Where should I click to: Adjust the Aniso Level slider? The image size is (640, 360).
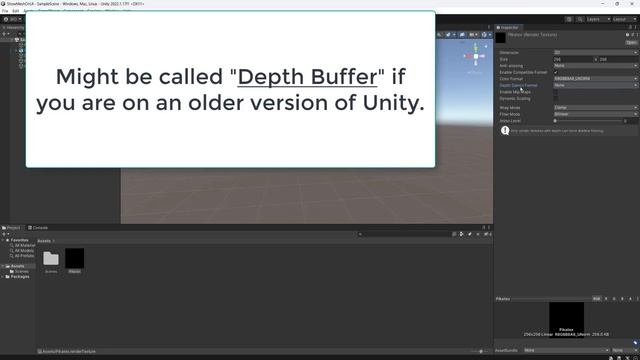[588, 121]
